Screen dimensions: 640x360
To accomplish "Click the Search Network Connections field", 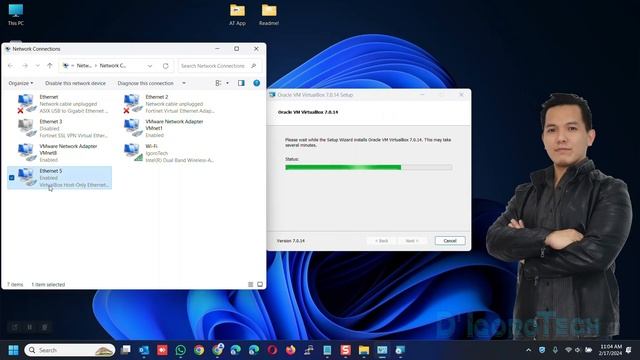I will tap(219, 66).
